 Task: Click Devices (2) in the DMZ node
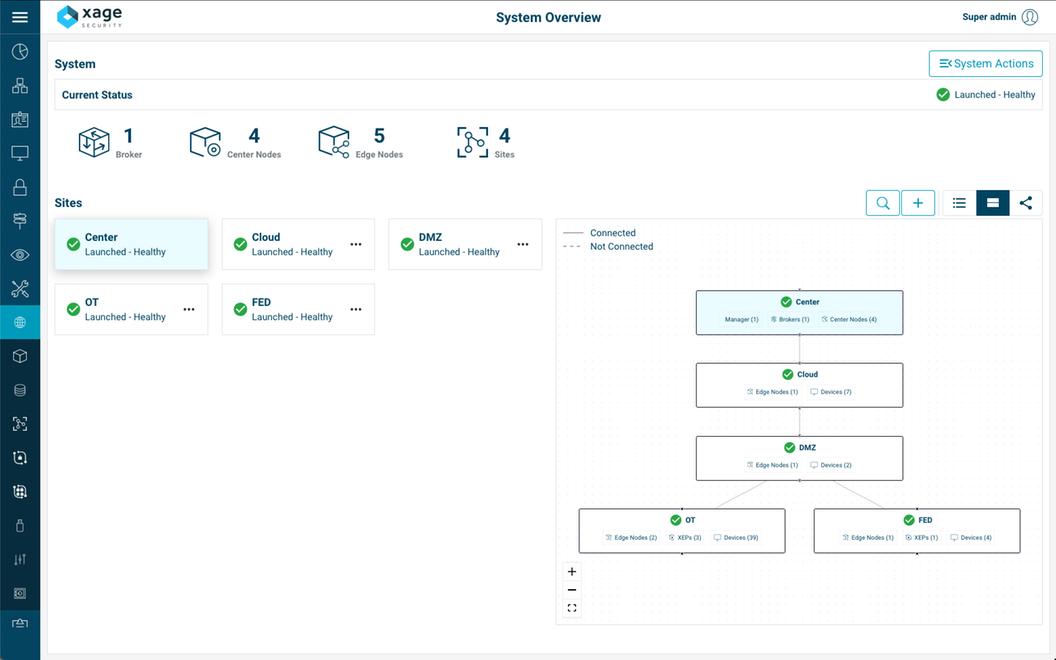pyautogui.click(x=830, y=465)
